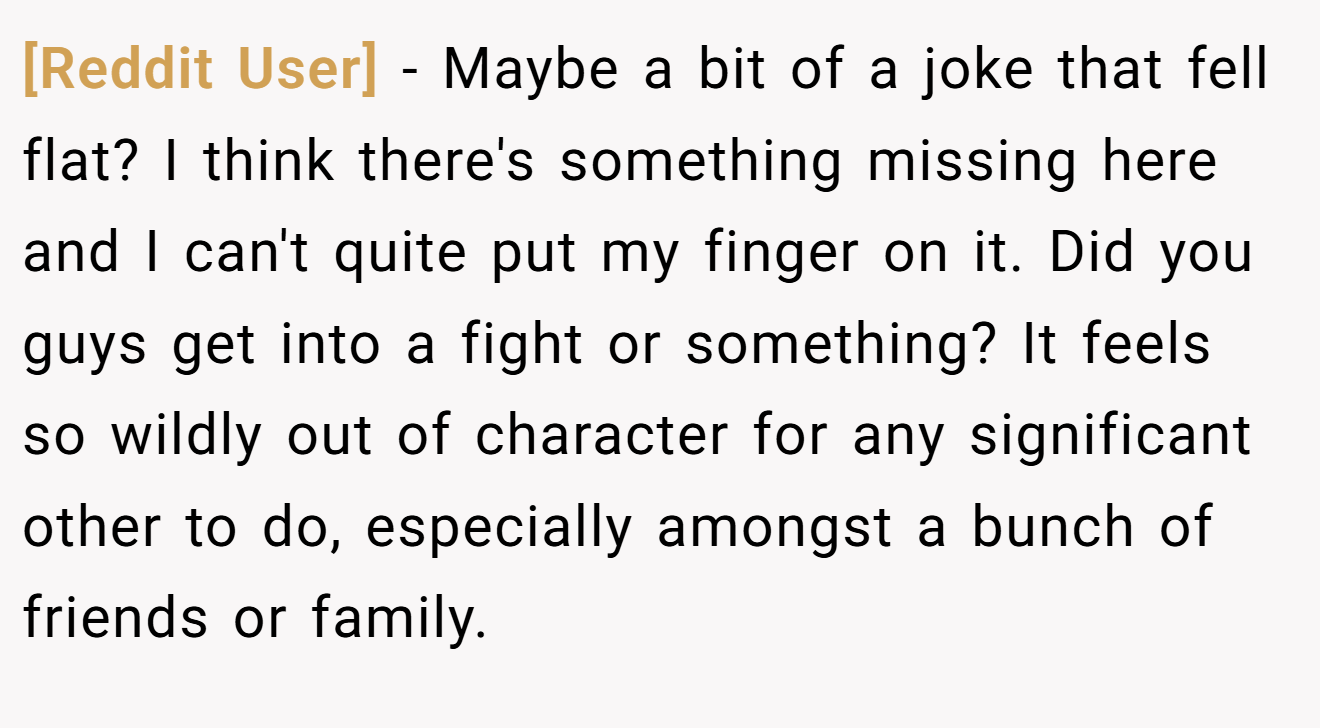Click the word "flat?" in the comment
The height and width of the screenshot is (728, 1320).
[x=80, y=161]
